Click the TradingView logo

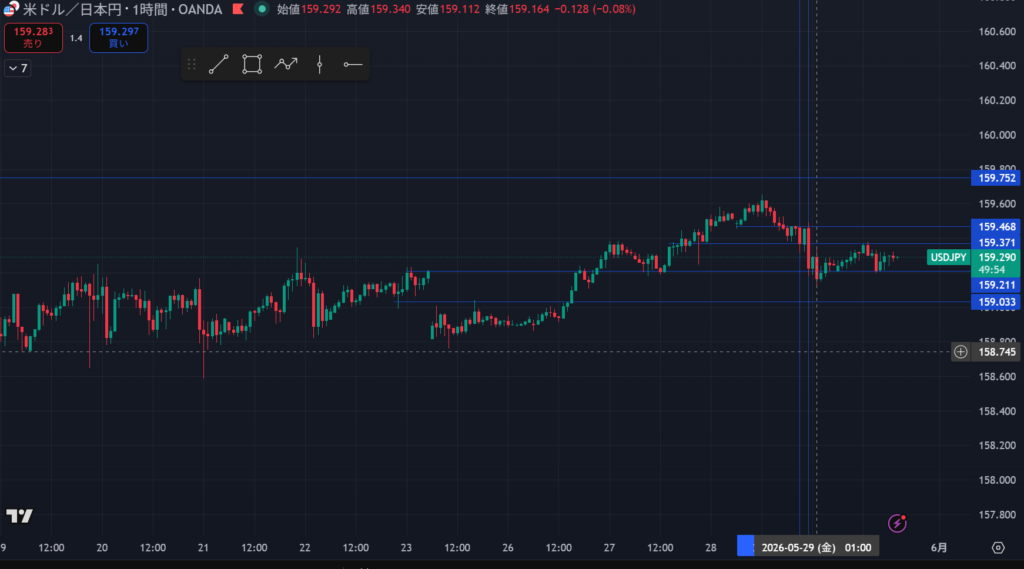pyautogui.click(x=19, y=516)
